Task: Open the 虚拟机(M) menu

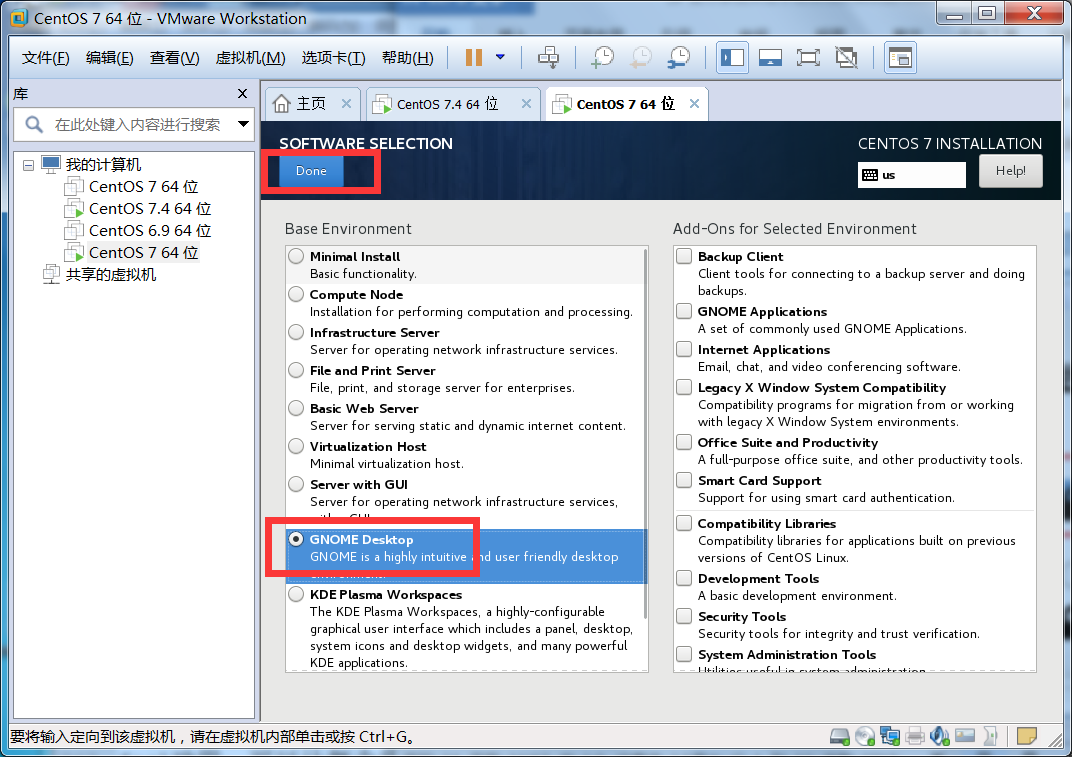Action: (x=250, y=57)
